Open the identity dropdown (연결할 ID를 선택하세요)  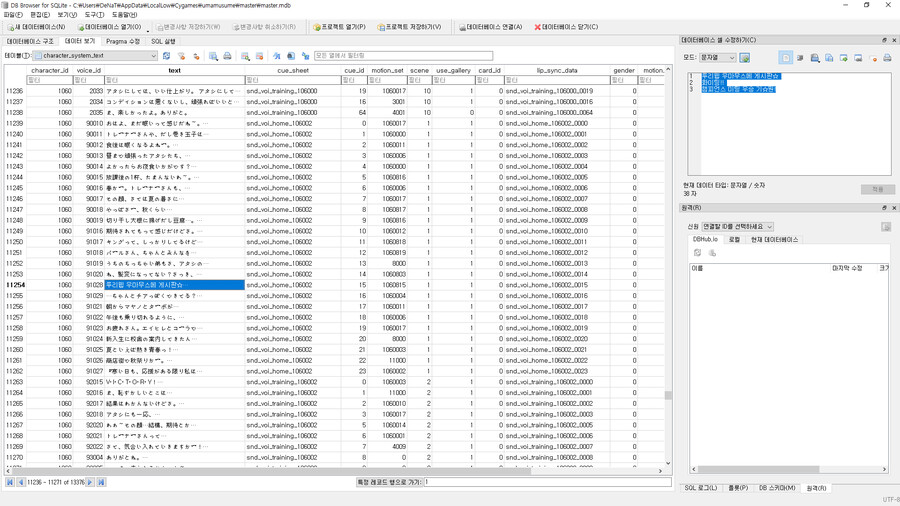pyautogui.click(x=738, y=227)
